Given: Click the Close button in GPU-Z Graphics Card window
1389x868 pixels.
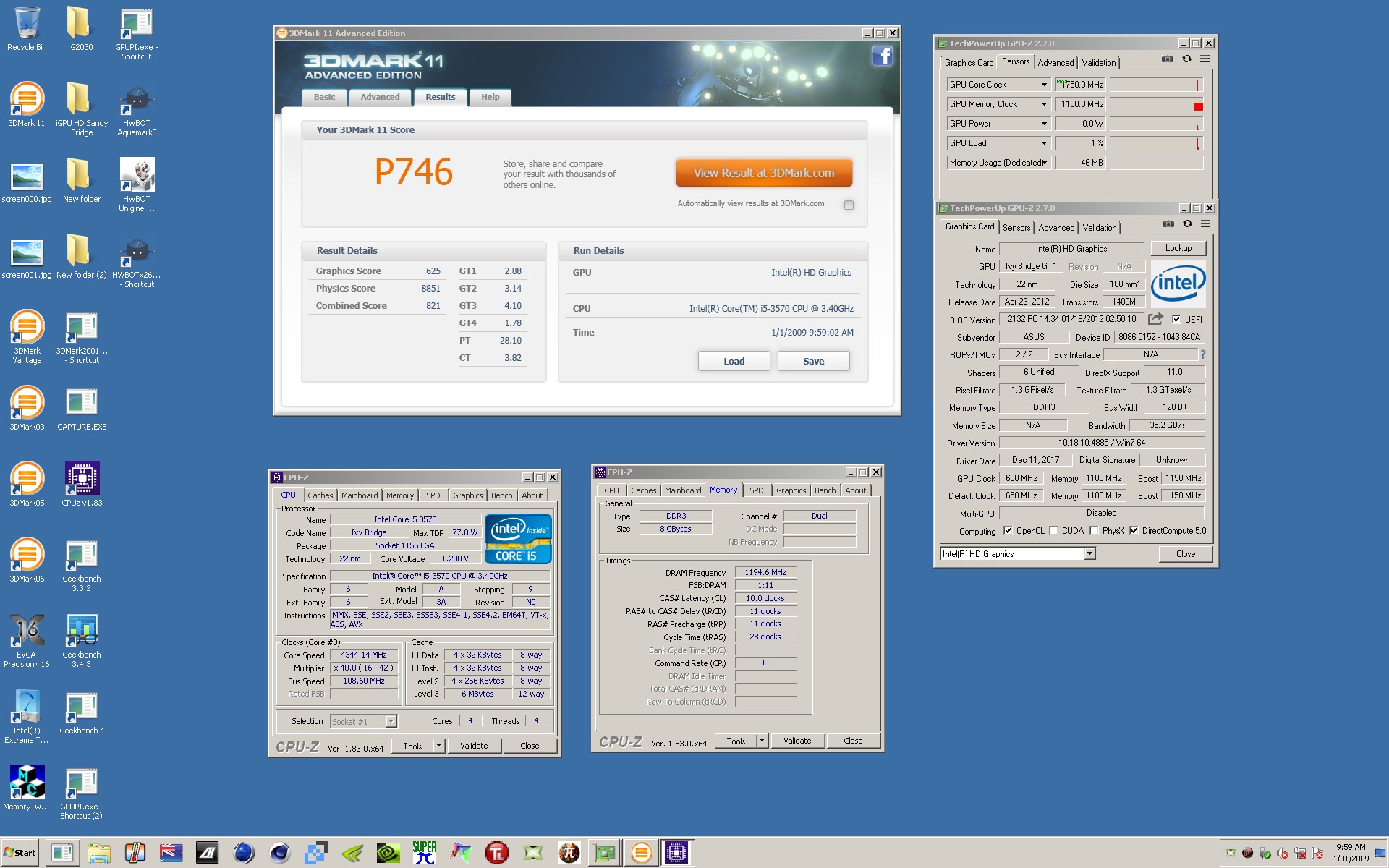Looking at the screenshot, I should coord(1185,554).
